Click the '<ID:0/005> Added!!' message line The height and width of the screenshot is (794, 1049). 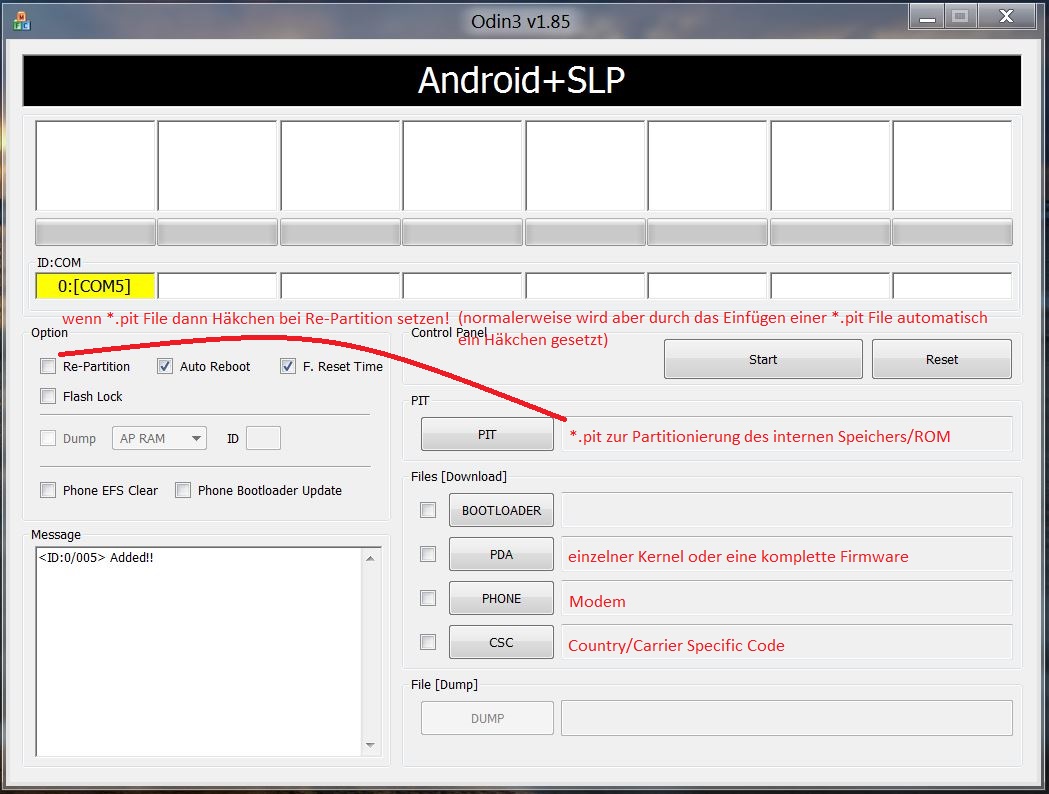[96, 557]
